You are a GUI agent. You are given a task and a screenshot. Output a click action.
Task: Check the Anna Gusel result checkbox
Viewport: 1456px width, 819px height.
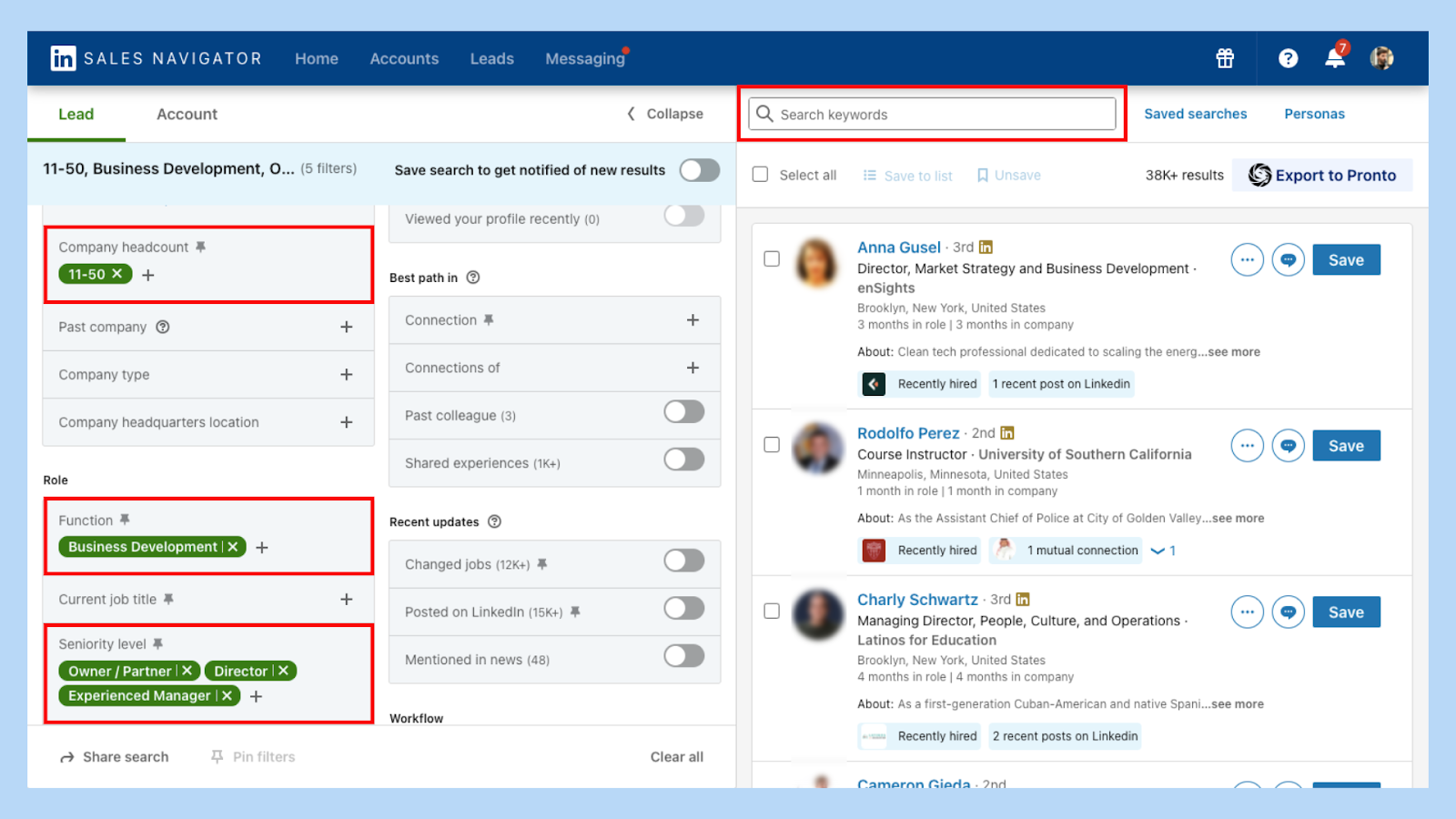(x=772, y=258)
